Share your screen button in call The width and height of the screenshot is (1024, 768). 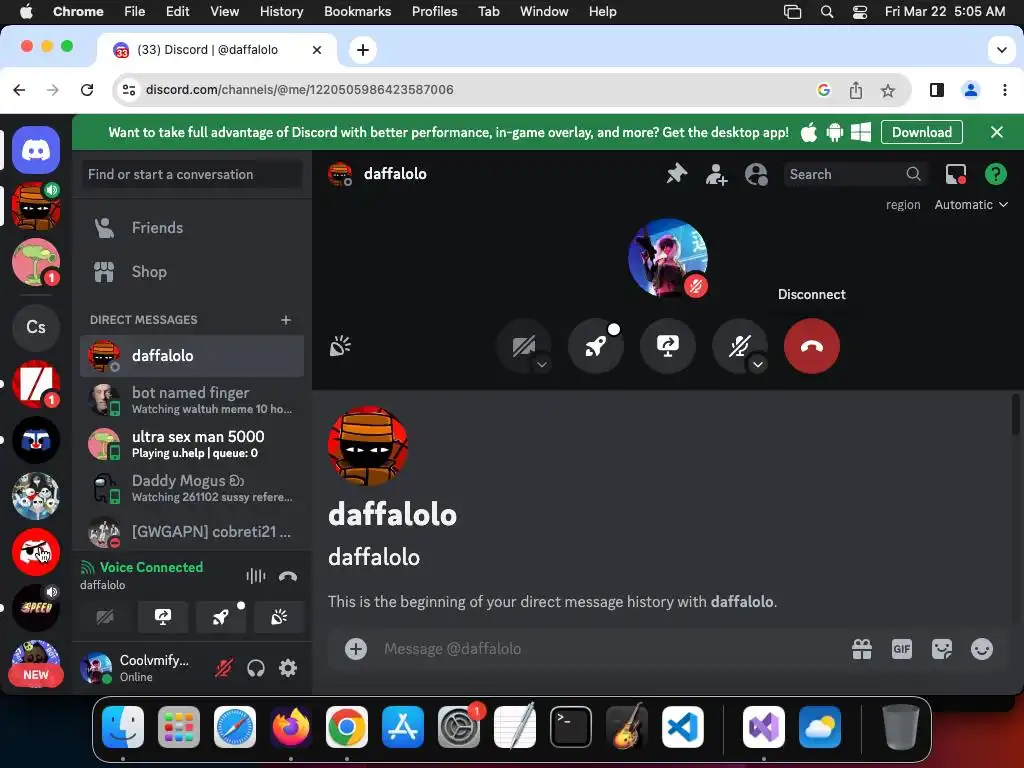click(667, 346)
